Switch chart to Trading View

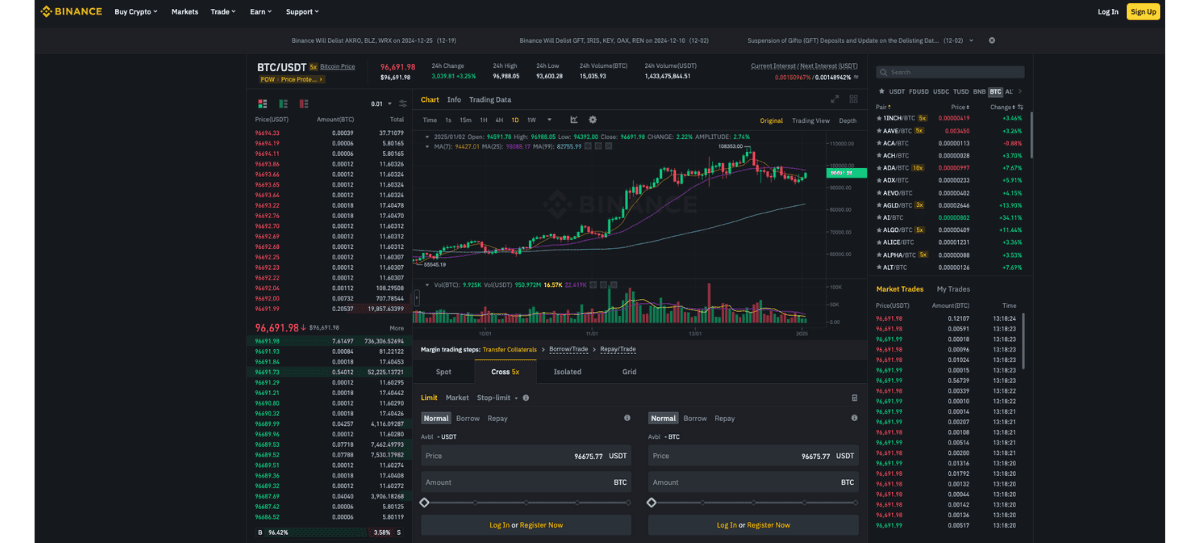(811, 120)
